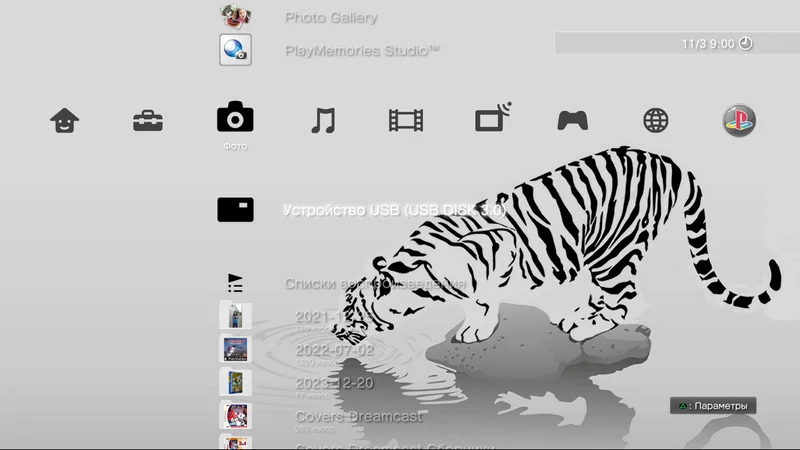This screenshot has width=800, height=450.
Task: Select the Photo camera icon
Action: [x=235, y=118]
